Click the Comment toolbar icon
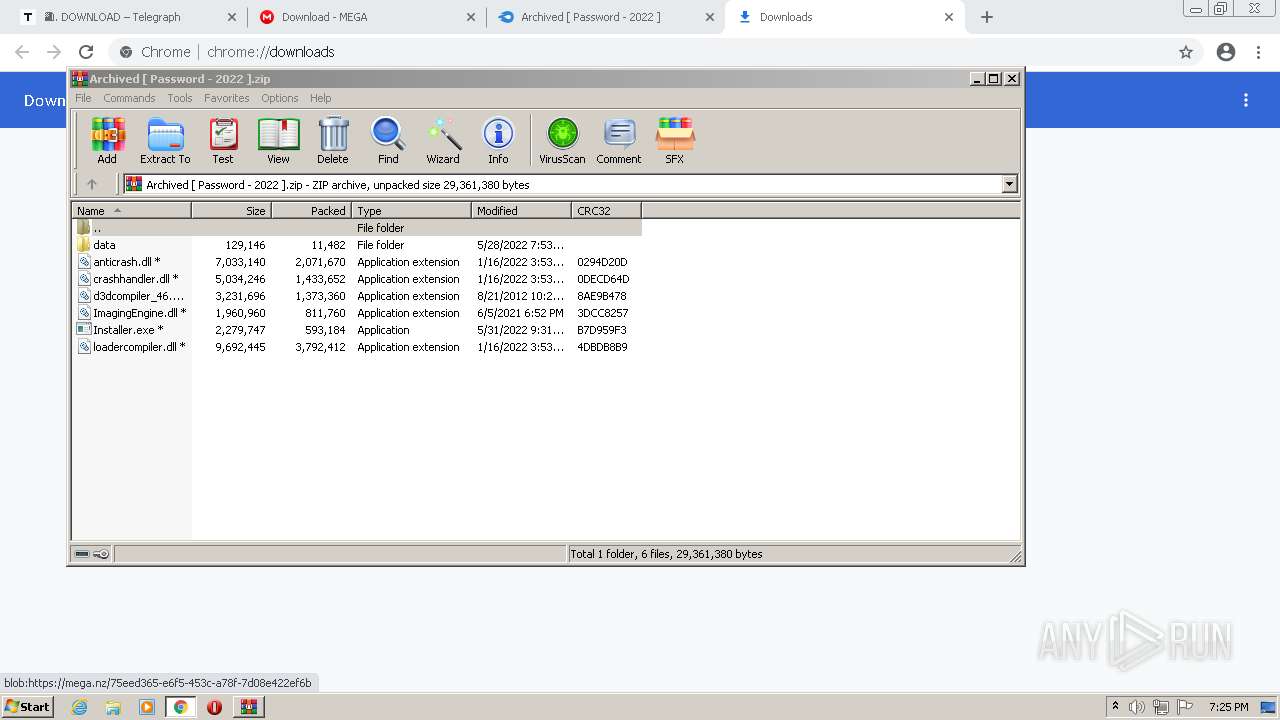 619,141
